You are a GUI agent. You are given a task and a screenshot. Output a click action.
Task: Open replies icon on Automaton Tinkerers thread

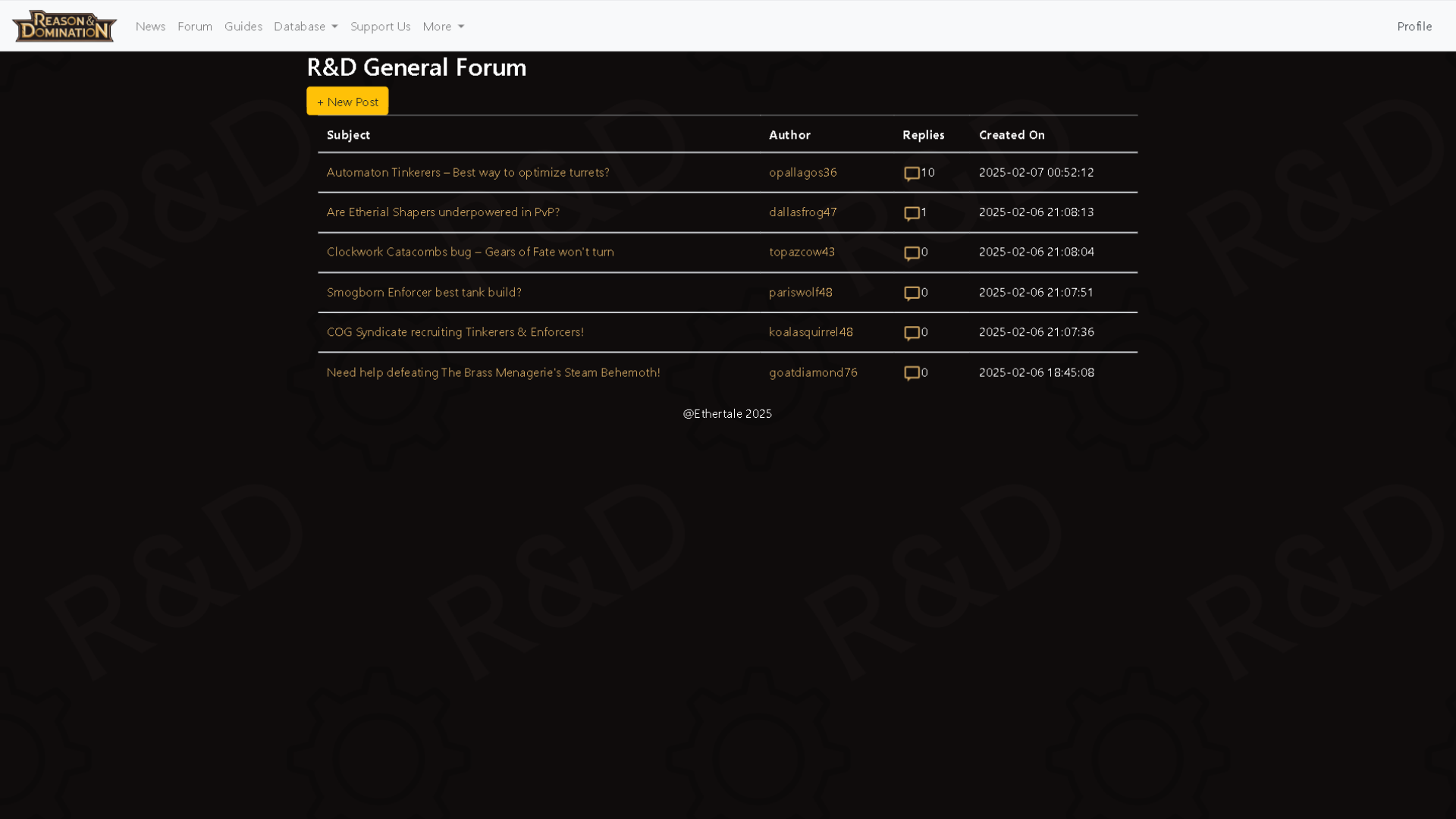[911, 174]
